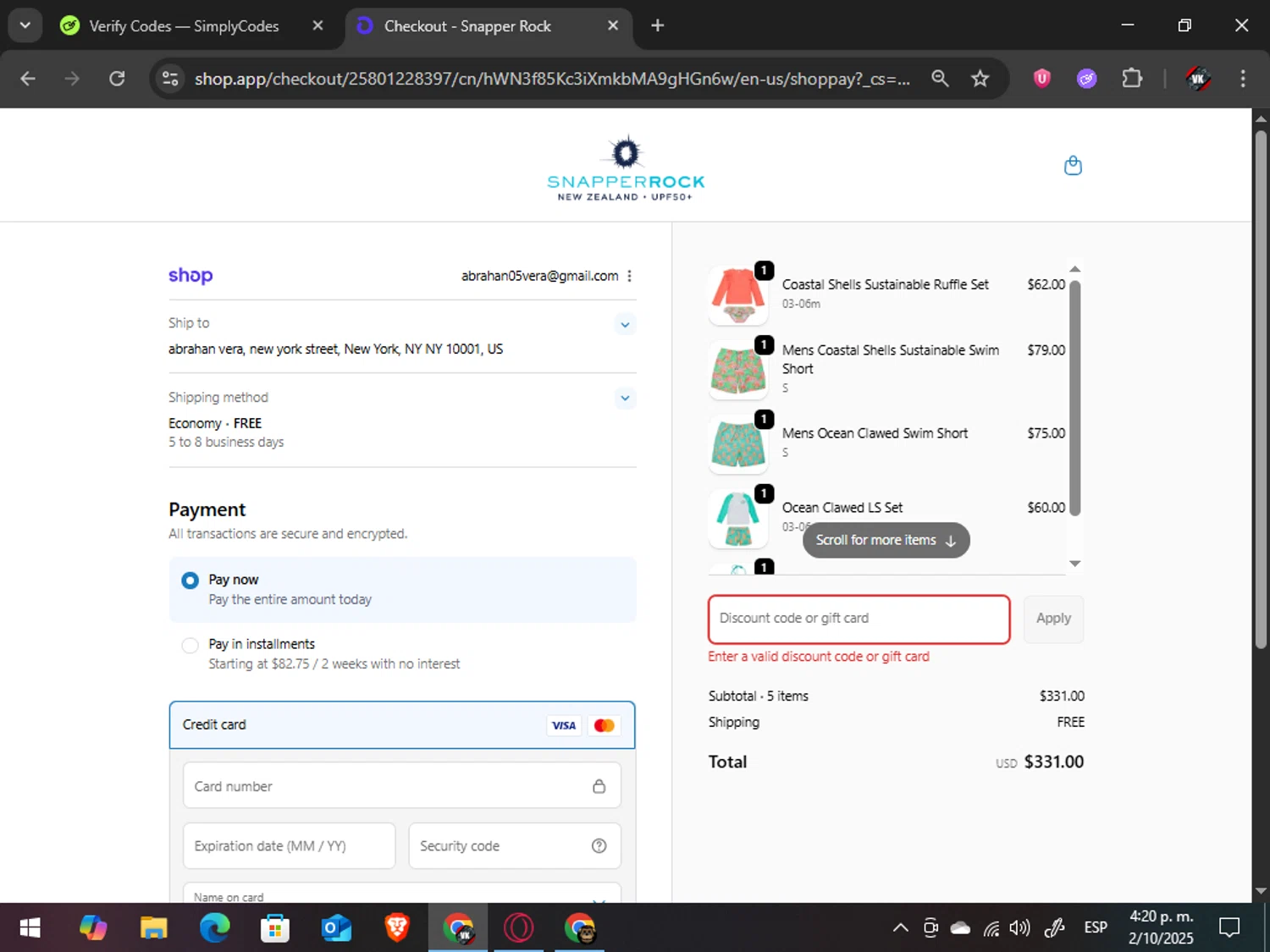Click the total amount $331.00
Image resolution: width=1270 pixels, height=952 pixels.
pyautogui.click(x=1053, y=762)
